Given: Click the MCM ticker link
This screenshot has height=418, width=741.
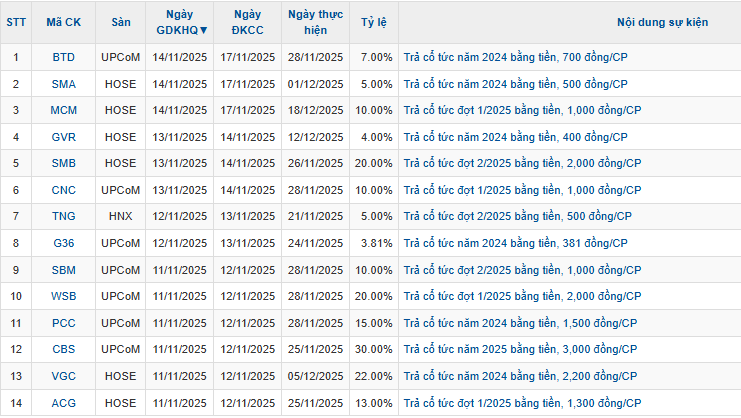Looking at the screenshot, I should [63, 110].
